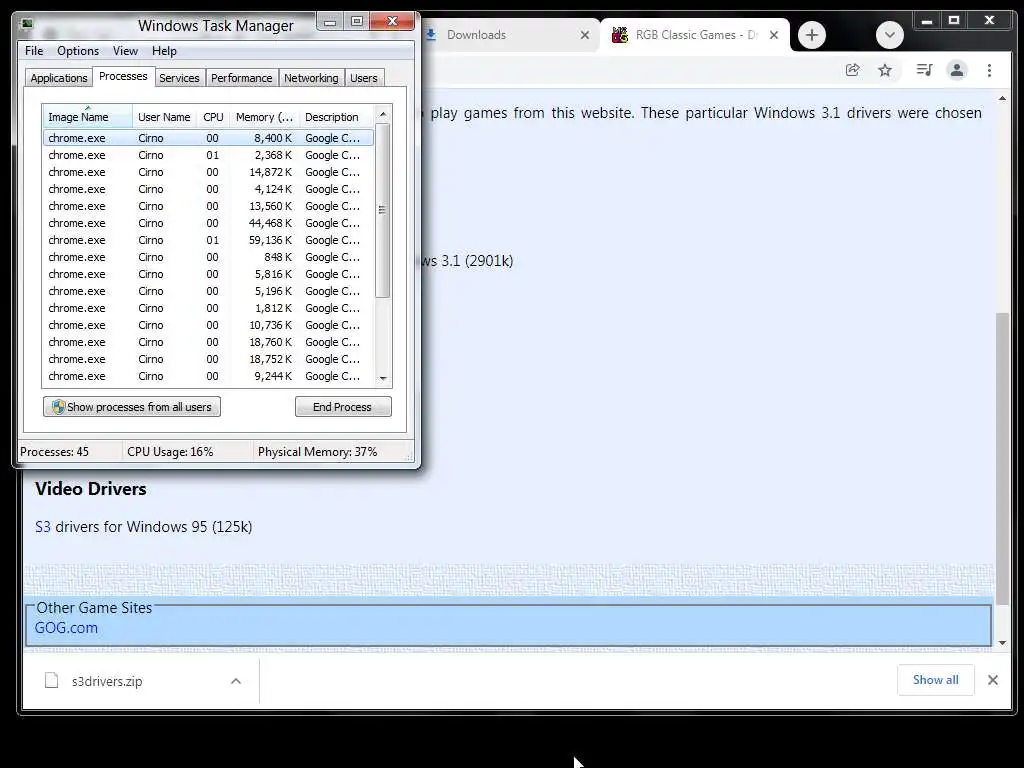
Task: Click the Processes: 45 status text
Action: 54,452
